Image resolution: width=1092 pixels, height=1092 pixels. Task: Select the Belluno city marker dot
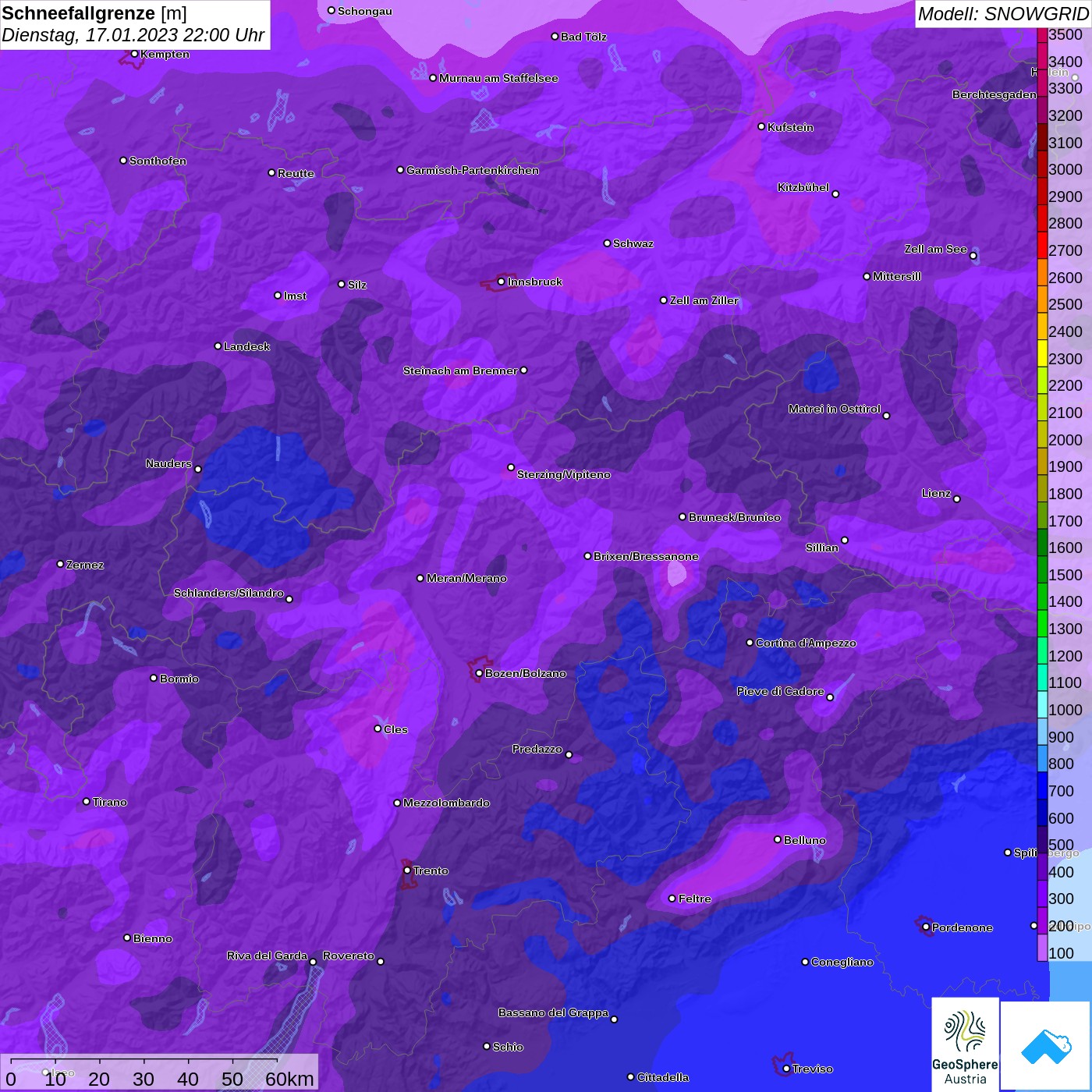778,839
